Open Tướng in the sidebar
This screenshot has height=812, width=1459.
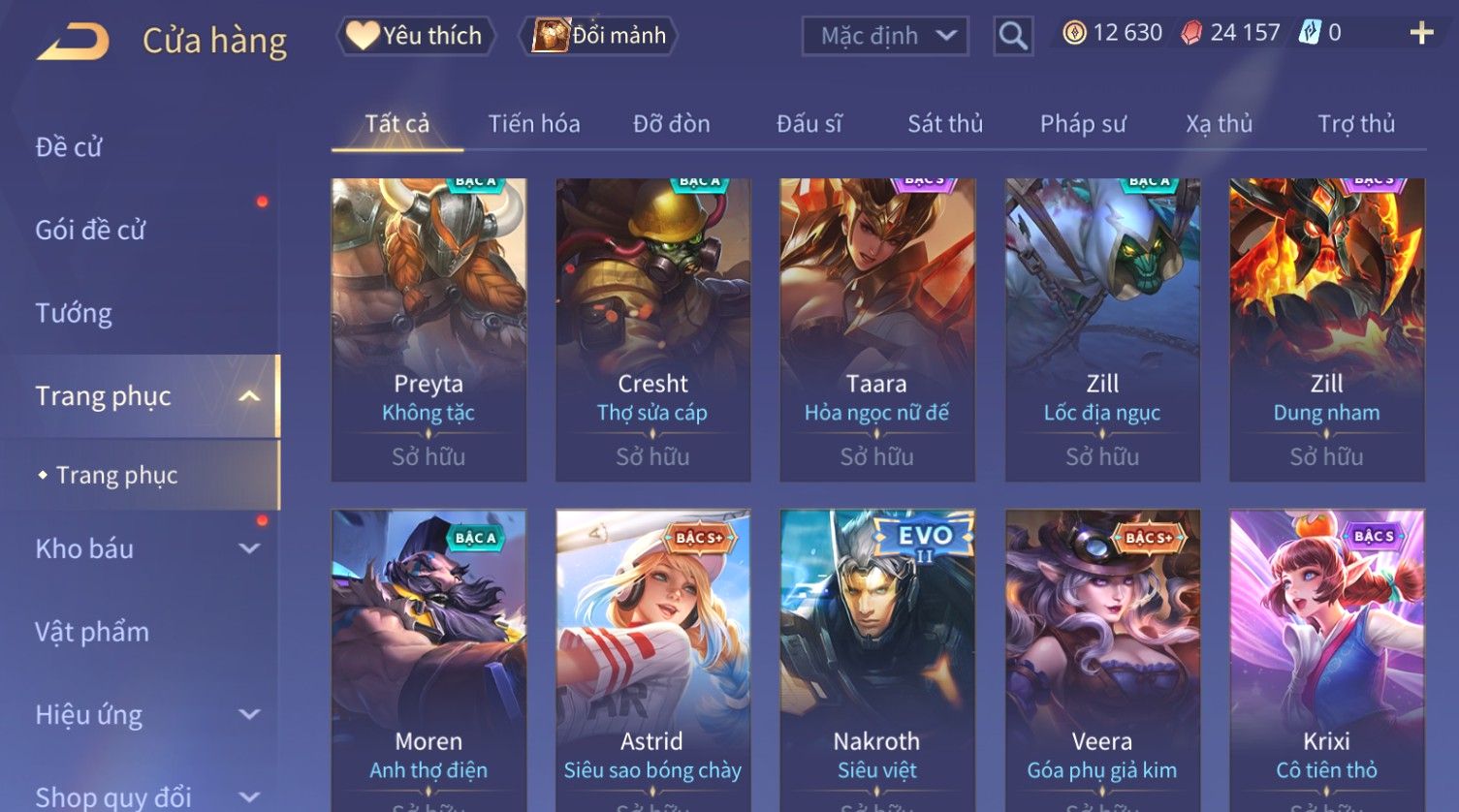(x=74, y=313)
